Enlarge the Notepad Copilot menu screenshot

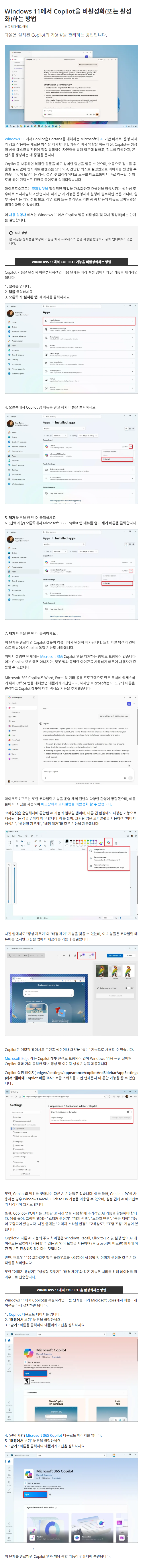tap(71, 875)
